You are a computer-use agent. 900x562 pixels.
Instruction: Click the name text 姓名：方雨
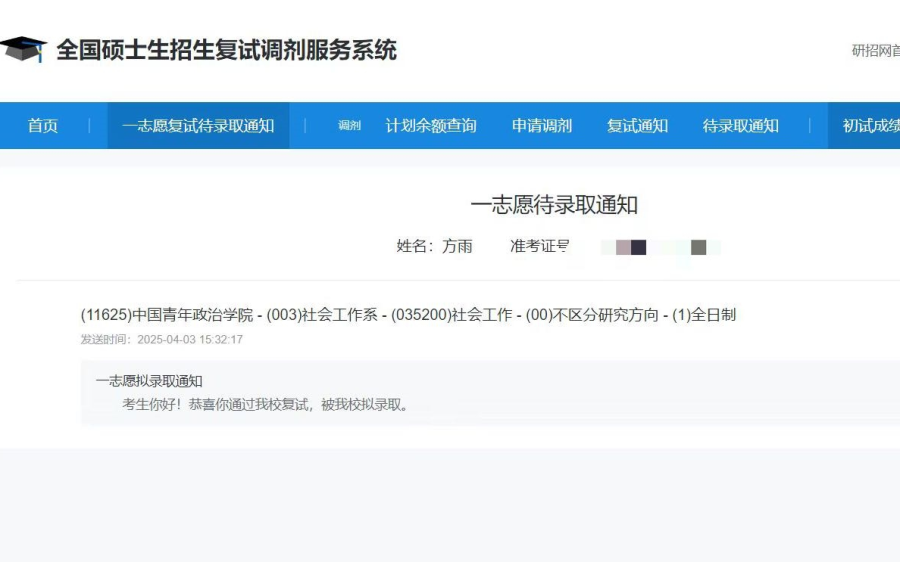click(x=435, y=246)
